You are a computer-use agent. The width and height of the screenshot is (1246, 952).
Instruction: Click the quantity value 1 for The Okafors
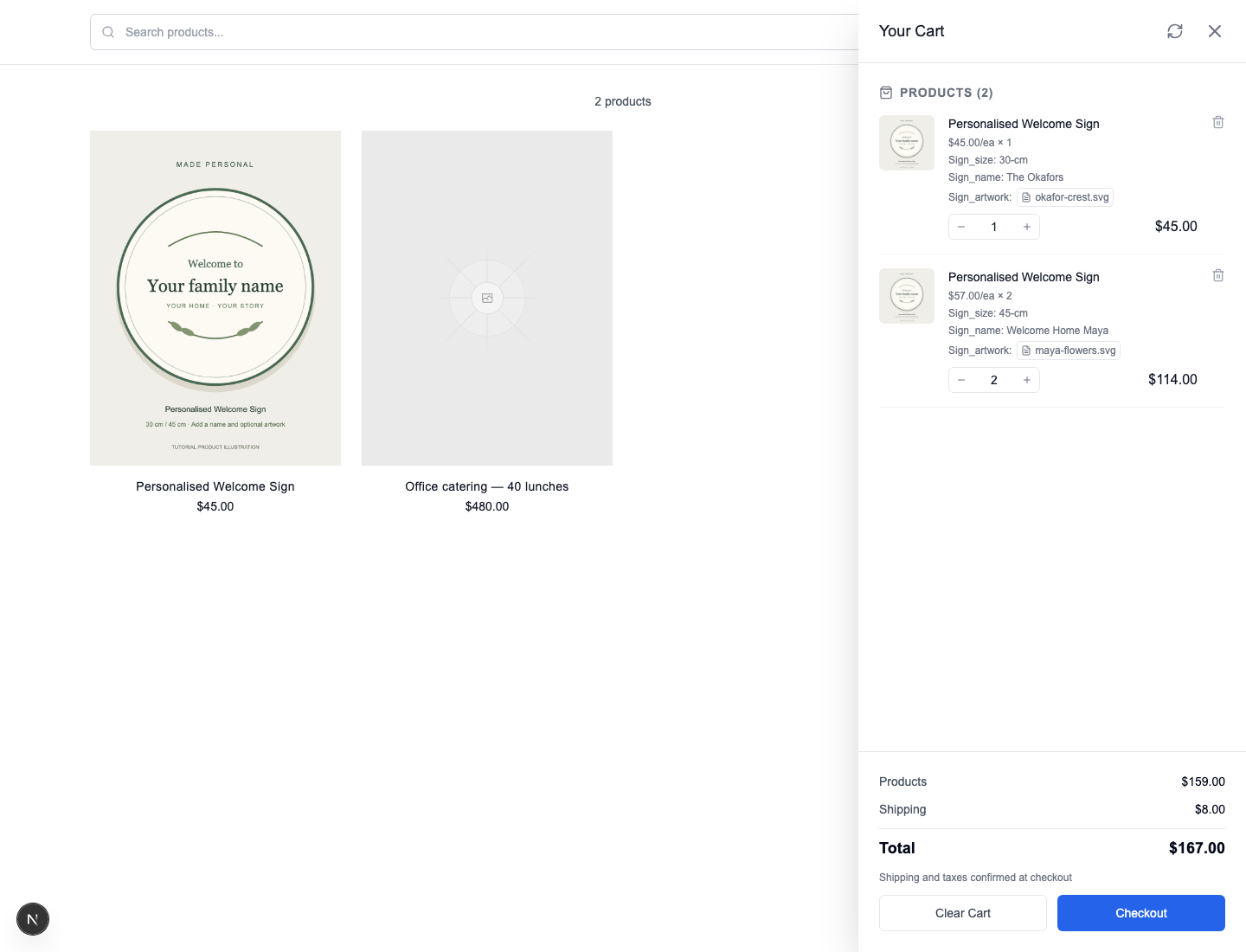coord(994,227)
